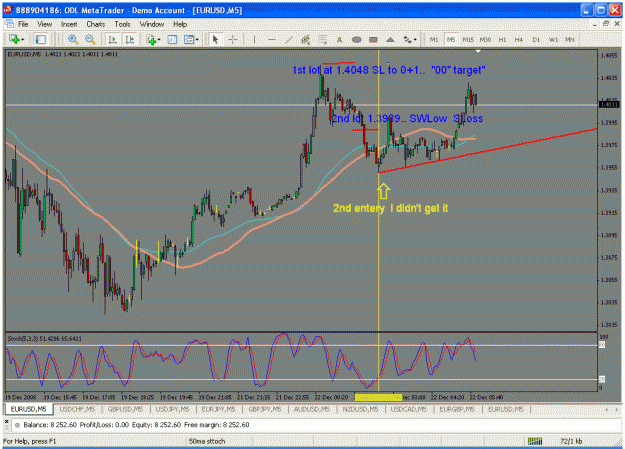The height and width of the screenshot is (449, 625).
Task: Open the Tools menu
Action: tap(122, 24)
